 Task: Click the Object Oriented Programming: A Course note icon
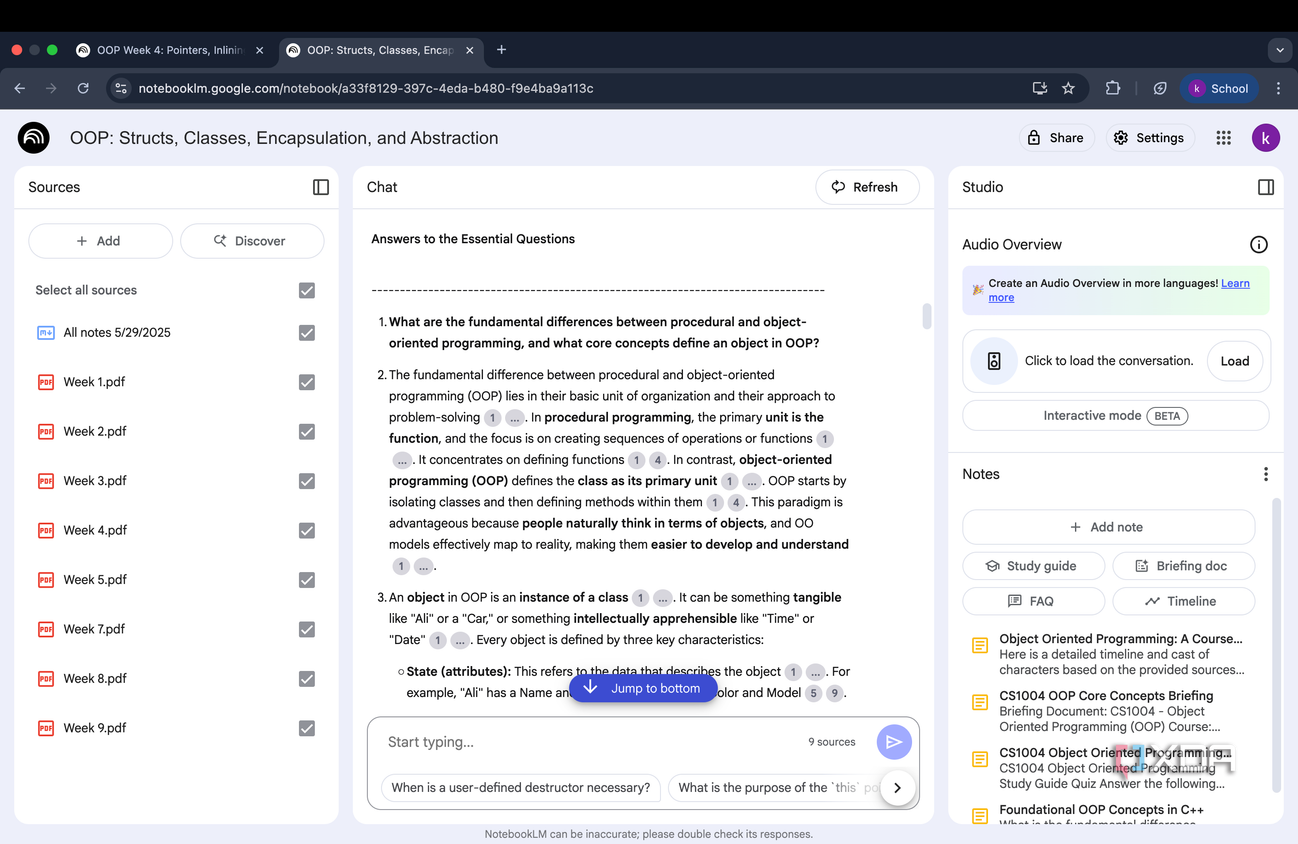[980, 646]
